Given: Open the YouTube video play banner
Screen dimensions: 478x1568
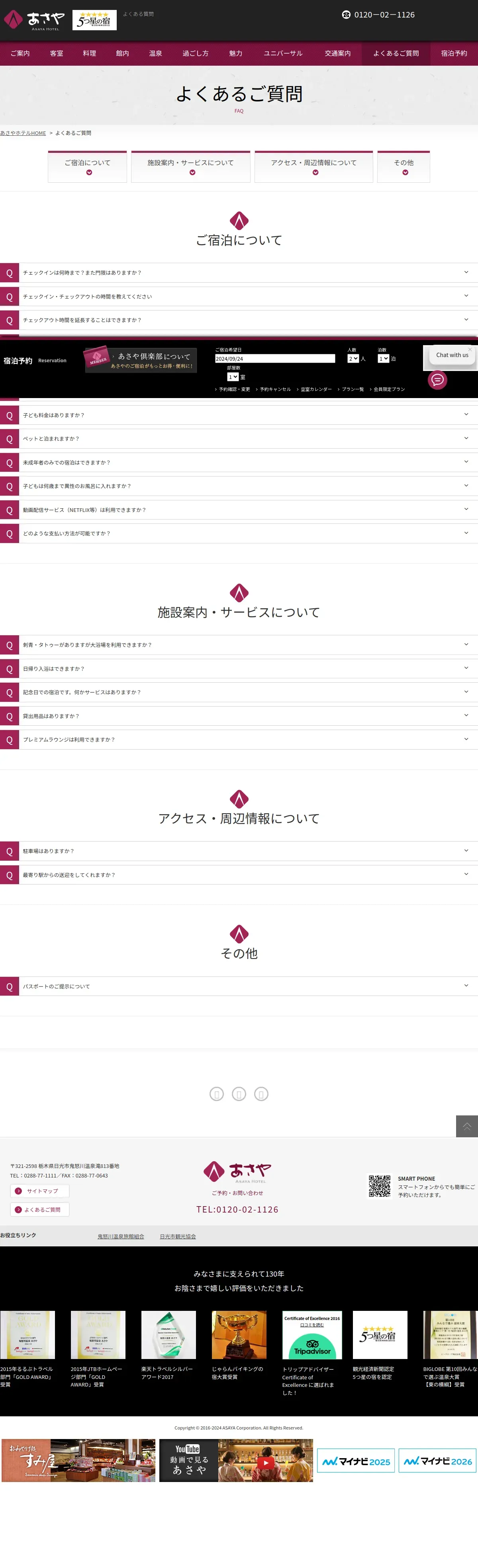Looking at the screenshot, I should click(x=236, y=1460).
